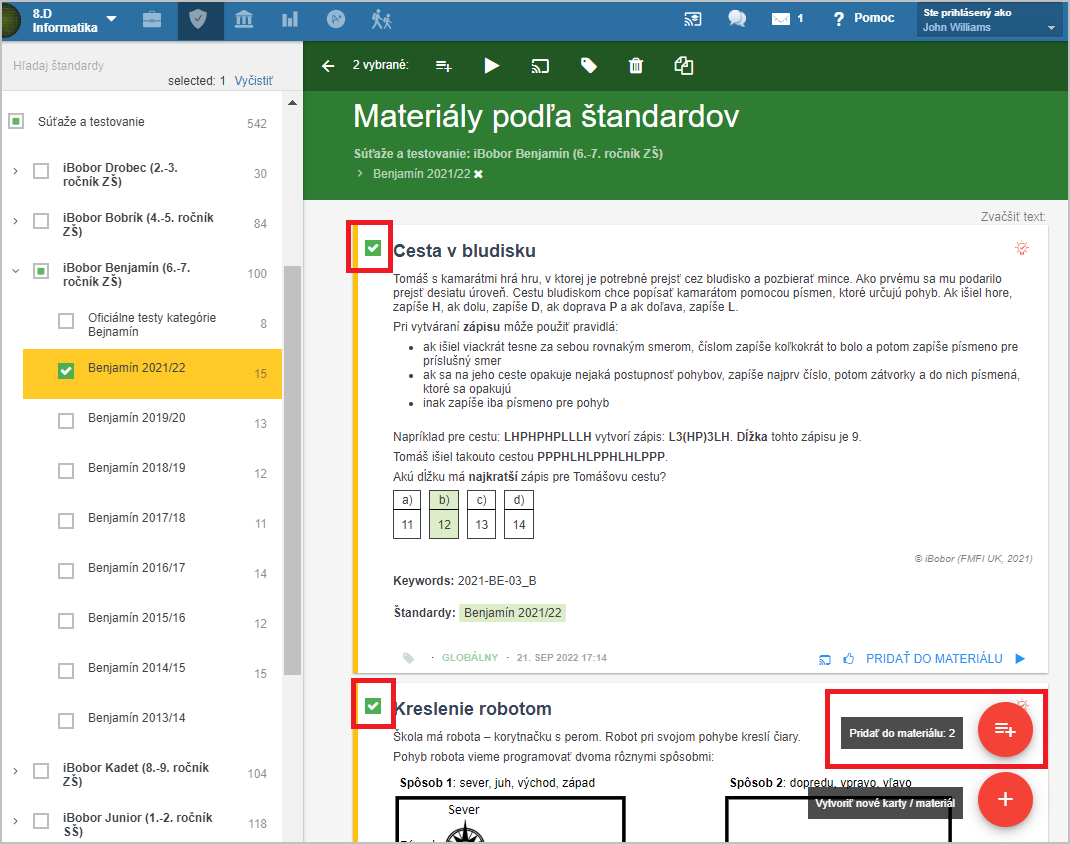Uncheck Cesta v bludisku card checkbox
Screen dimensions: 1070x844
click(373, 248)
